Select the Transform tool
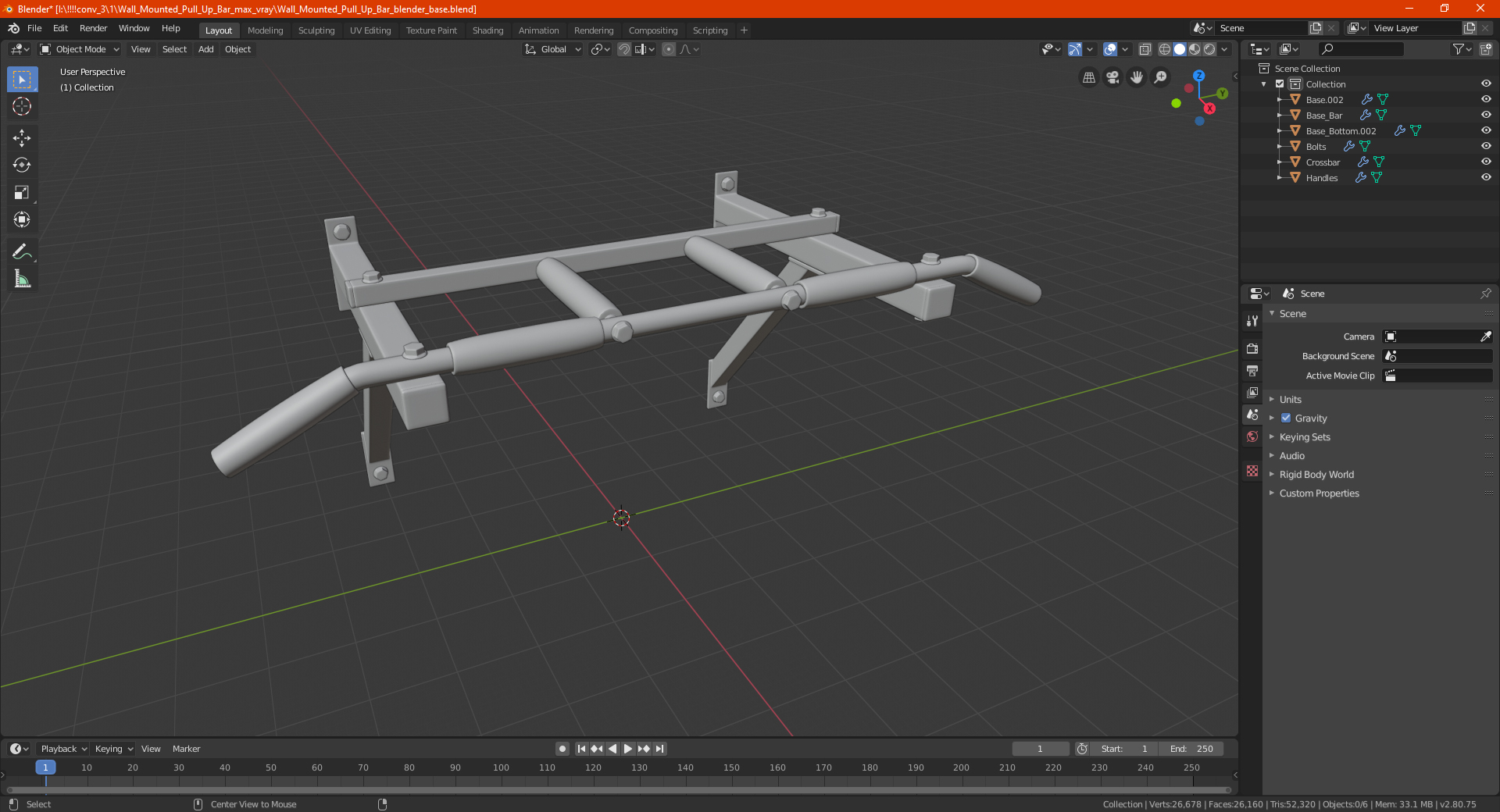The height and width of the screenshot is (812, 1500). coord(22,219)
